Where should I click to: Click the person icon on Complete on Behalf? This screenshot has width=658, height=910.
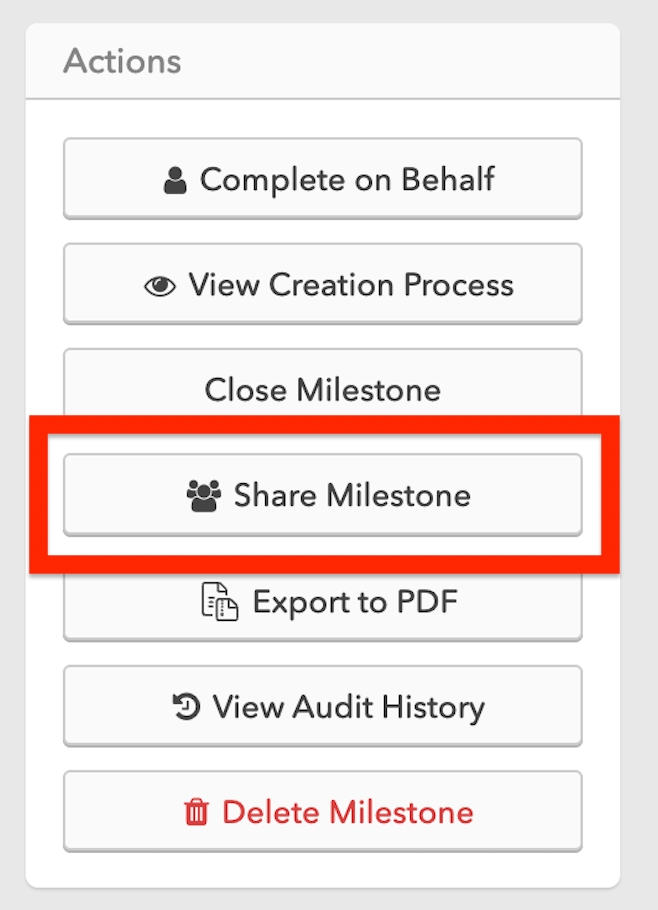[x=175, y=180]
